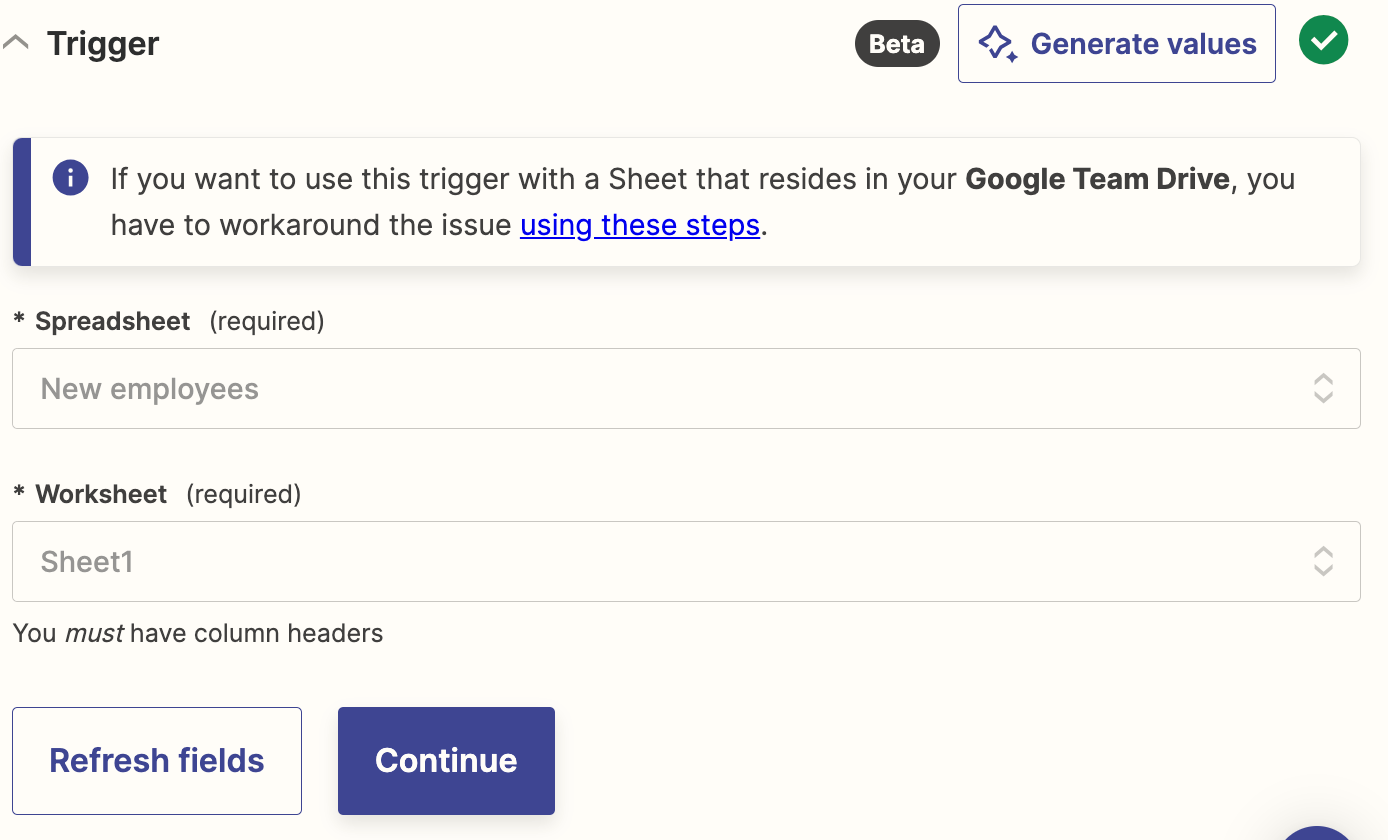Click the sparkle icon in Generate values
1388x840 pixels.
pyautogui.click(x=997, y=44)
